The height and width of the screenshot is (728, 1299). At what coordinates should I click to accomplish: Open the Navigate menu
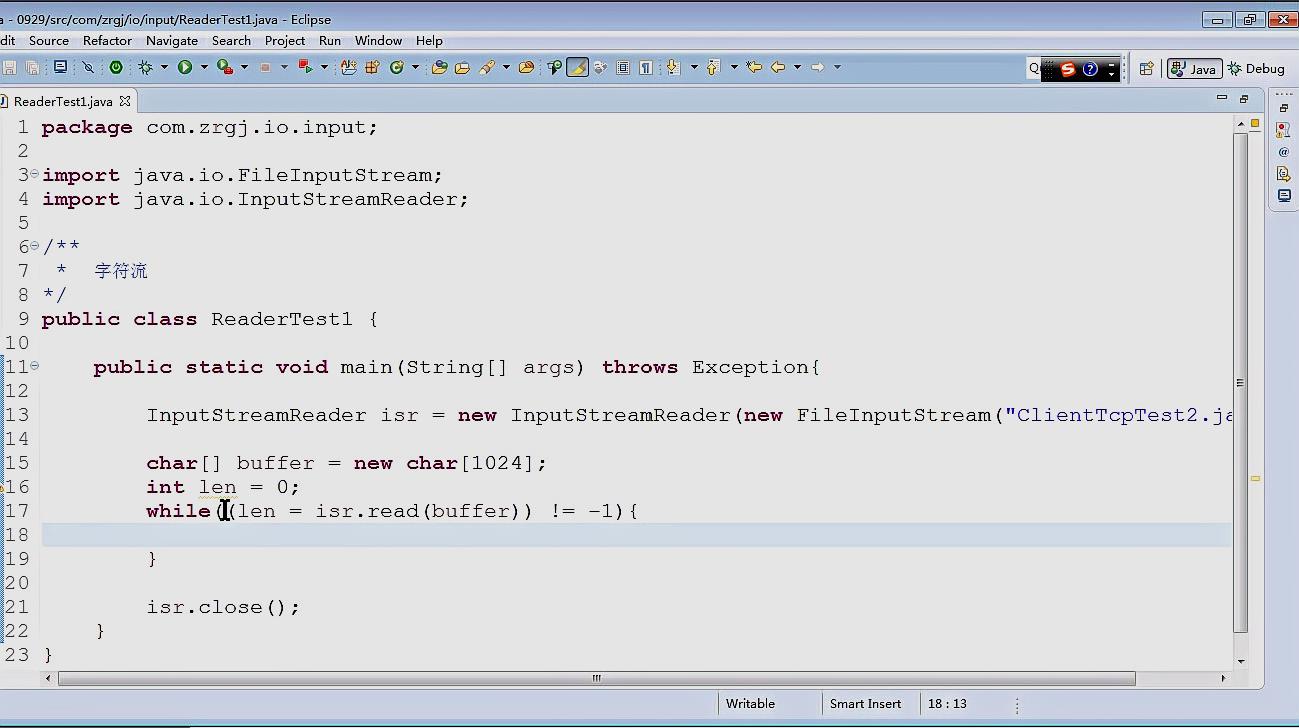(x=172, y=41)
